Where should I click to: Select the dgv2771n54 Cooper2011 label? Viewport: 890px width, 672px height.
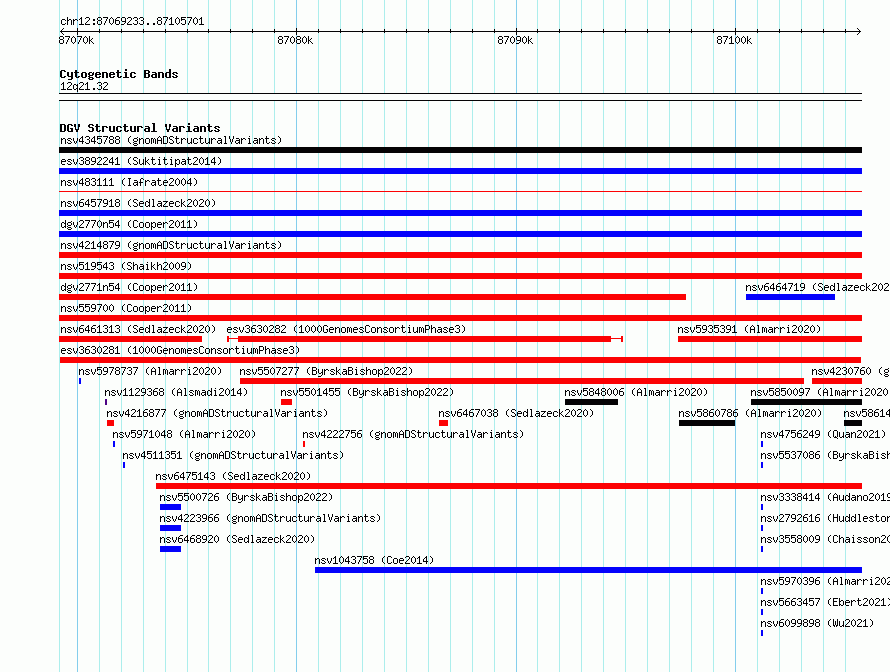click(129, 287)
